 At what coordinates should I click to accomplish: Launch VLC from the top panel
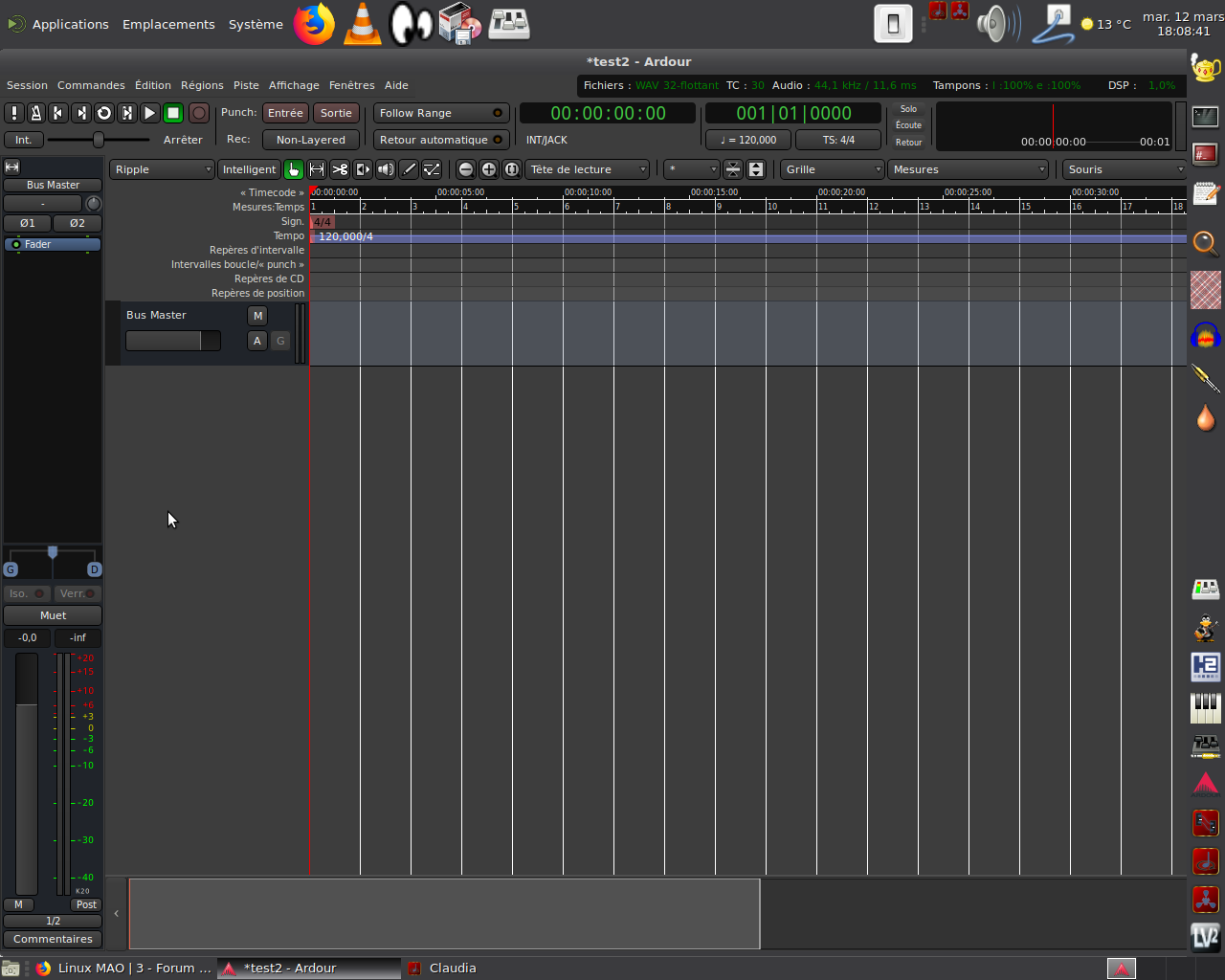362,24
